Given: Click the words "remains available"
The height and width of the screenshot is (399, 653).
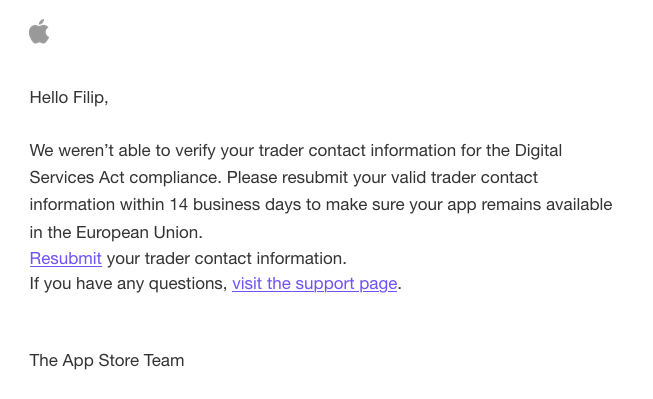Looking at the screenshot, I should [x=547, y=205].
